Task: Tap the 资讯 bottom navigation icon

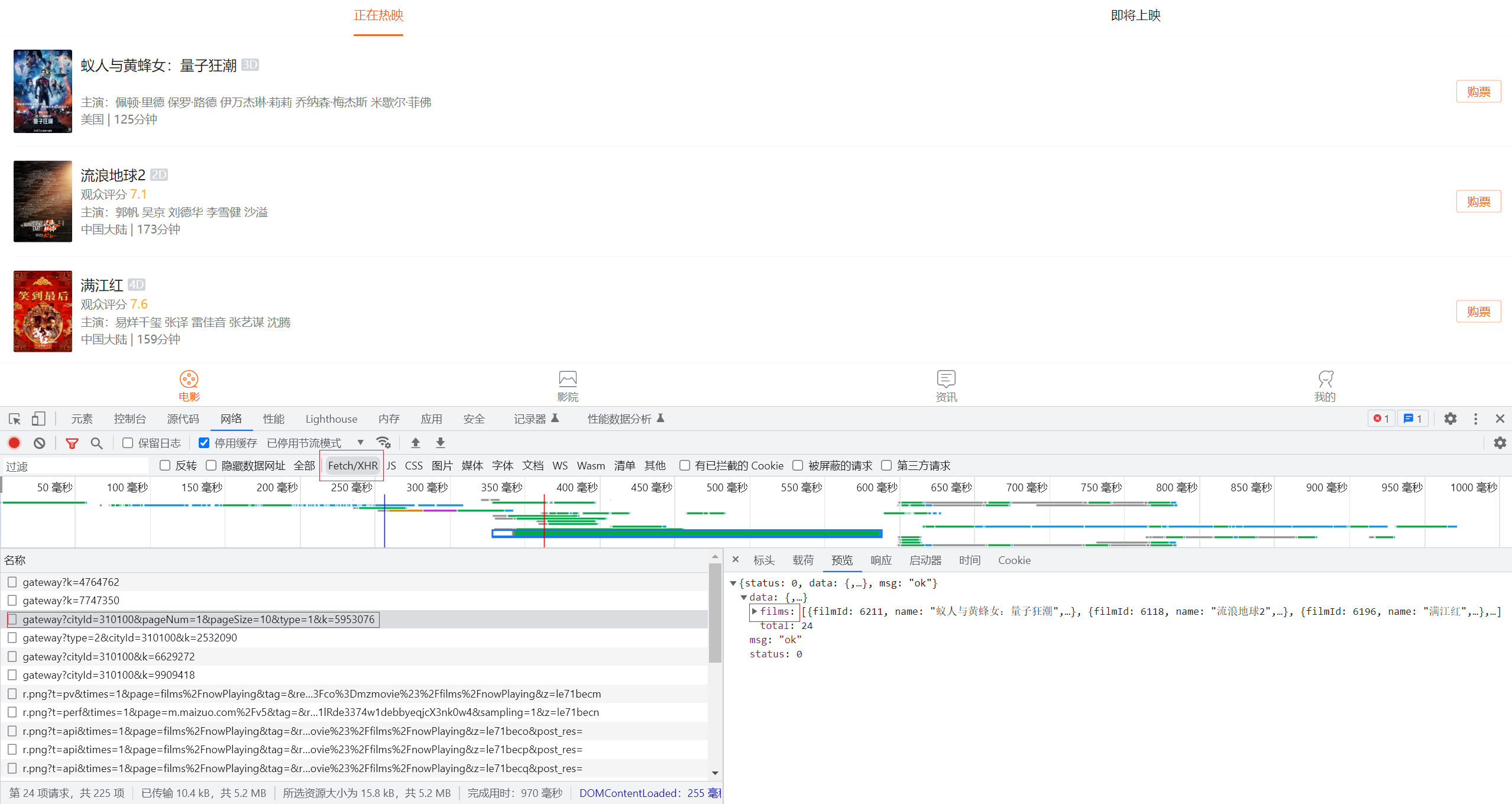Action: click(946, 386)
